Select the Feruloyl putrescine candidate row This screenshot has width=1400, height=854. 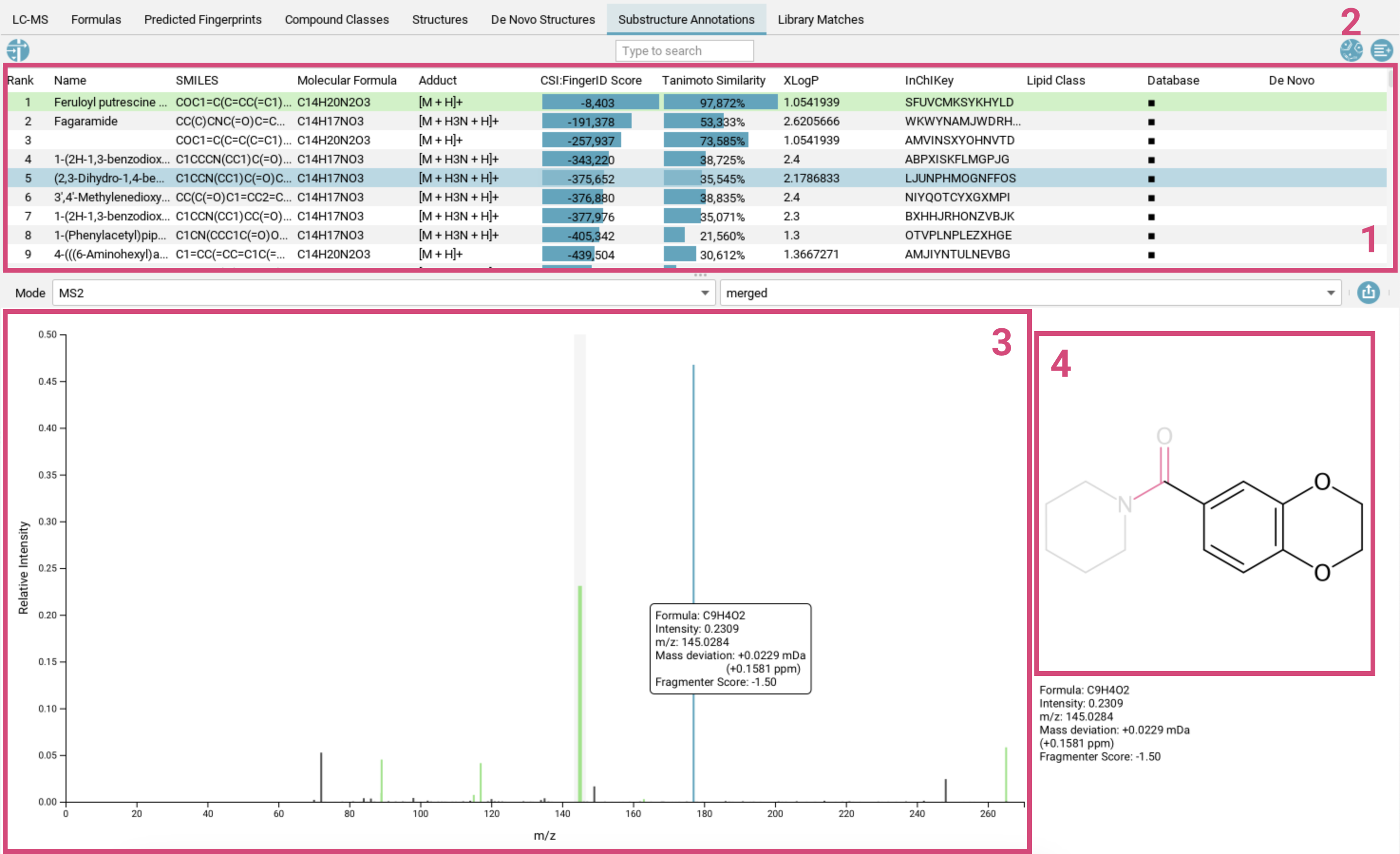pos(697,102)
